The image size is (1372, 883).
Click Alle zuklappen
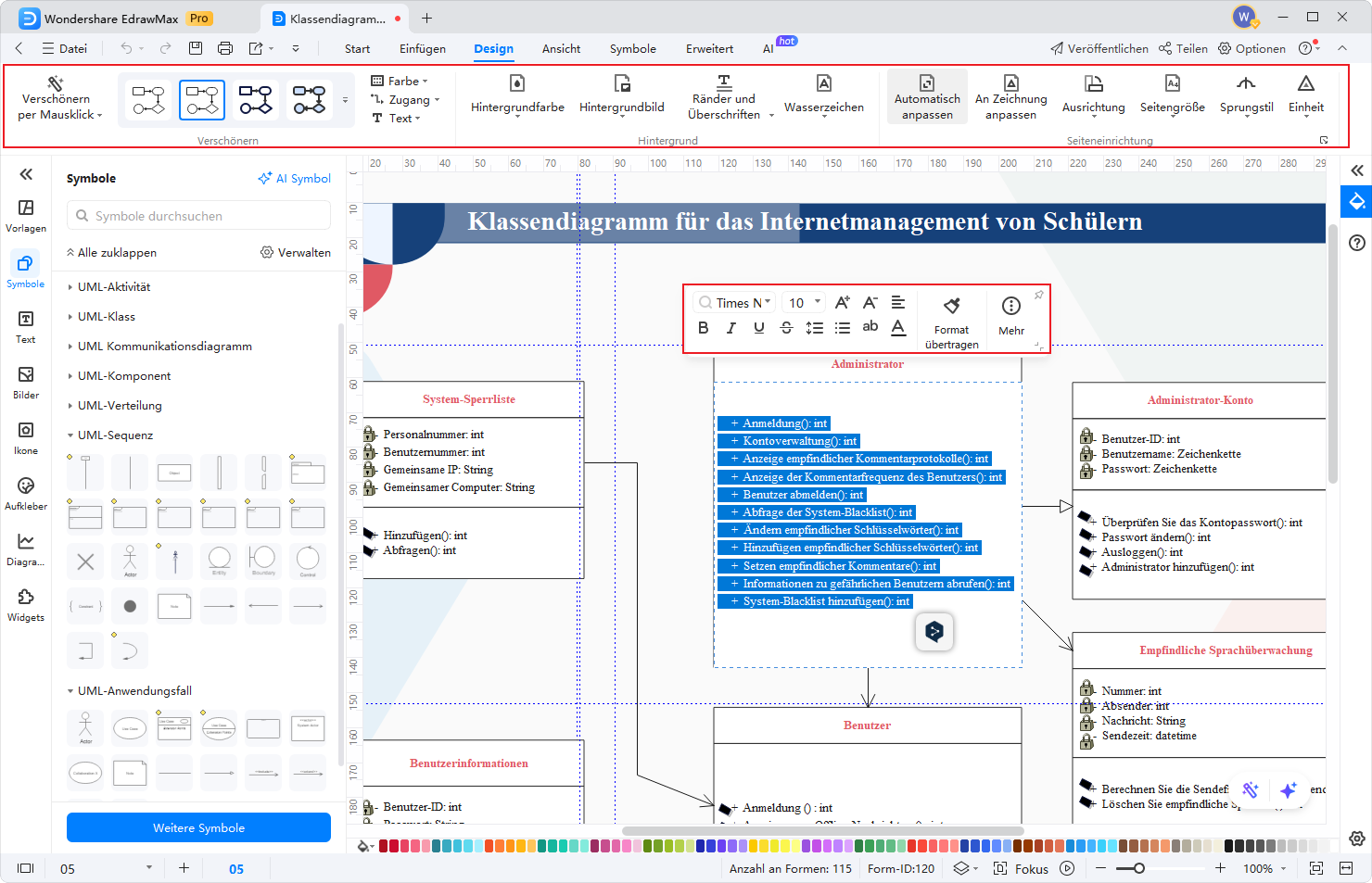[111, 252]
